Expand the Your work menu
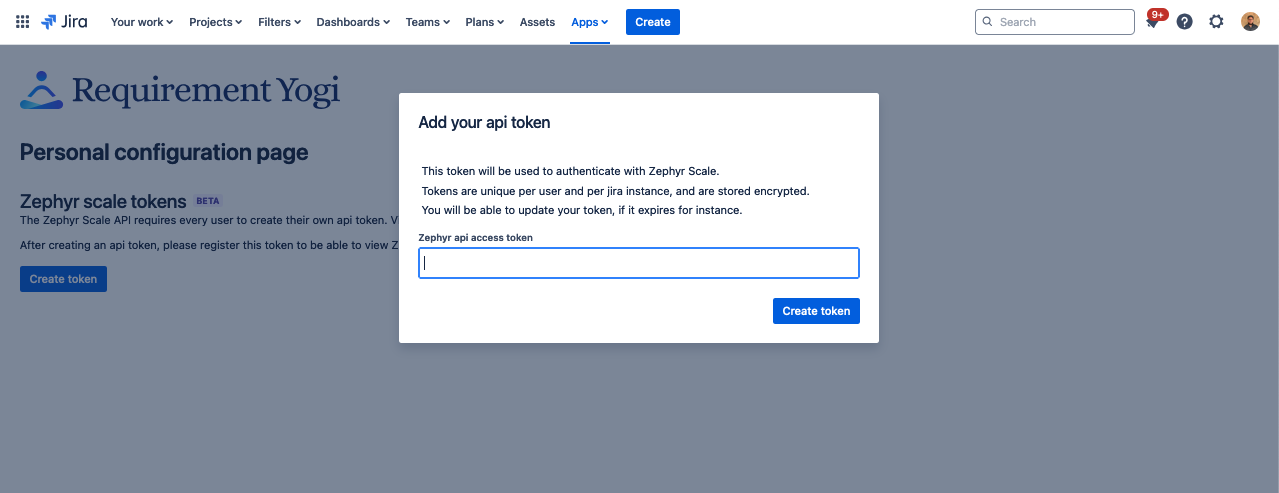This screenshot has width=1279, height=493. point(141,22)
